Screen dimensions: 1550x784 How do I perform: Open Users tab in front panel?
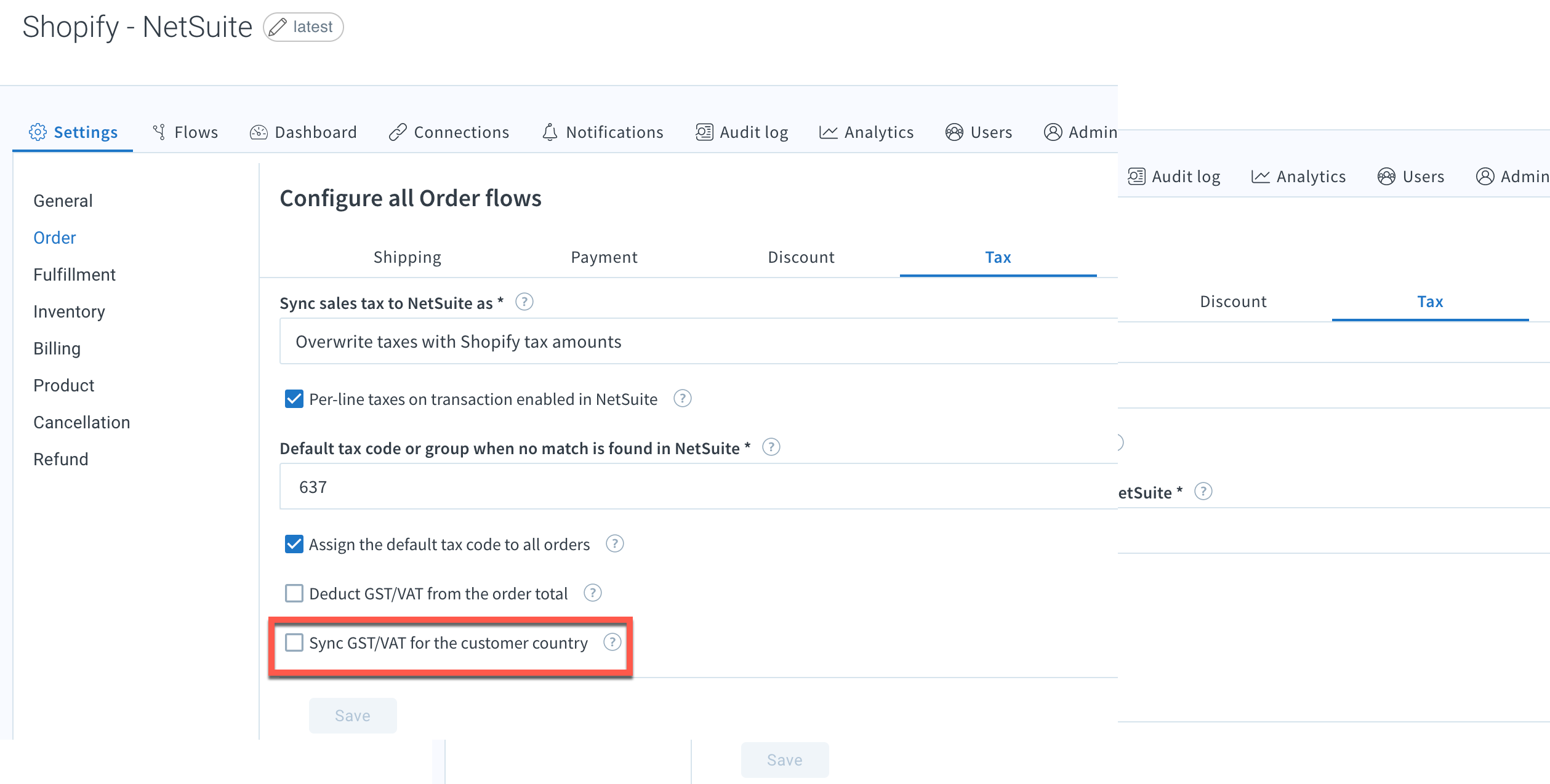(979, 132)
